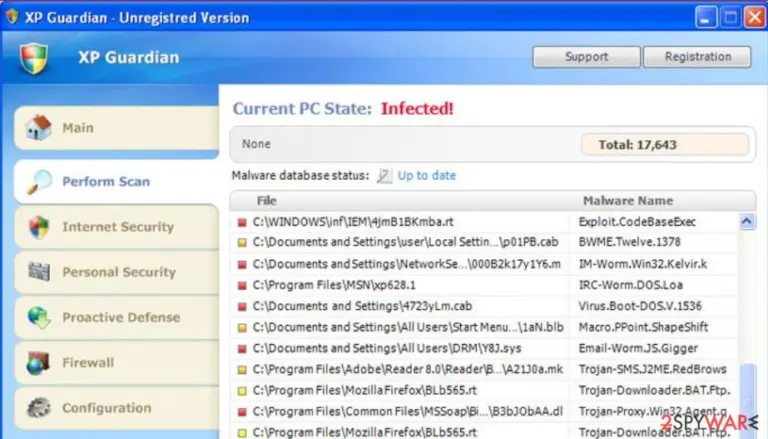
Task: Select Macro.PPoint.ShapeShift entry
Action: [643, 327]
